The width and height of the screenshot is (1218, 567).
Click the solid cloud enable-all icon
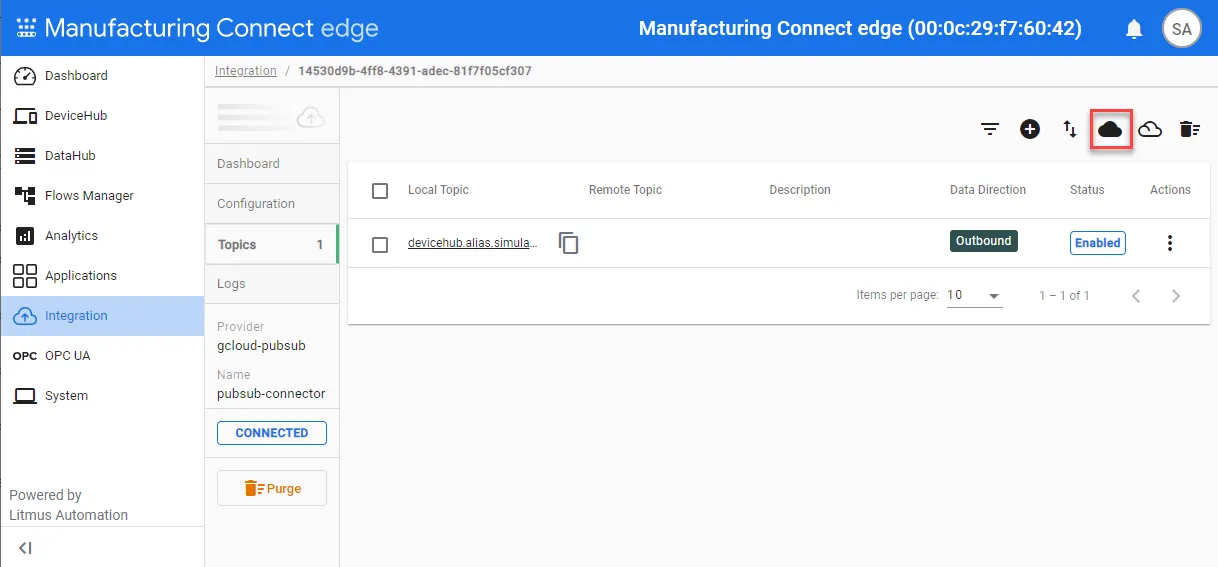[x=1110, y=129]
